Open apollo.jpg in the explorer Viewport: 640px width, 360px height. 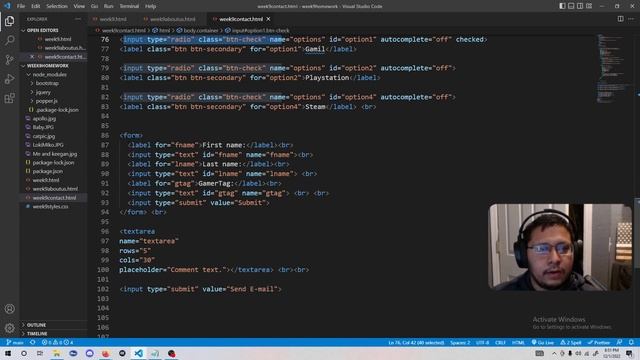click(x=44, y=119)
